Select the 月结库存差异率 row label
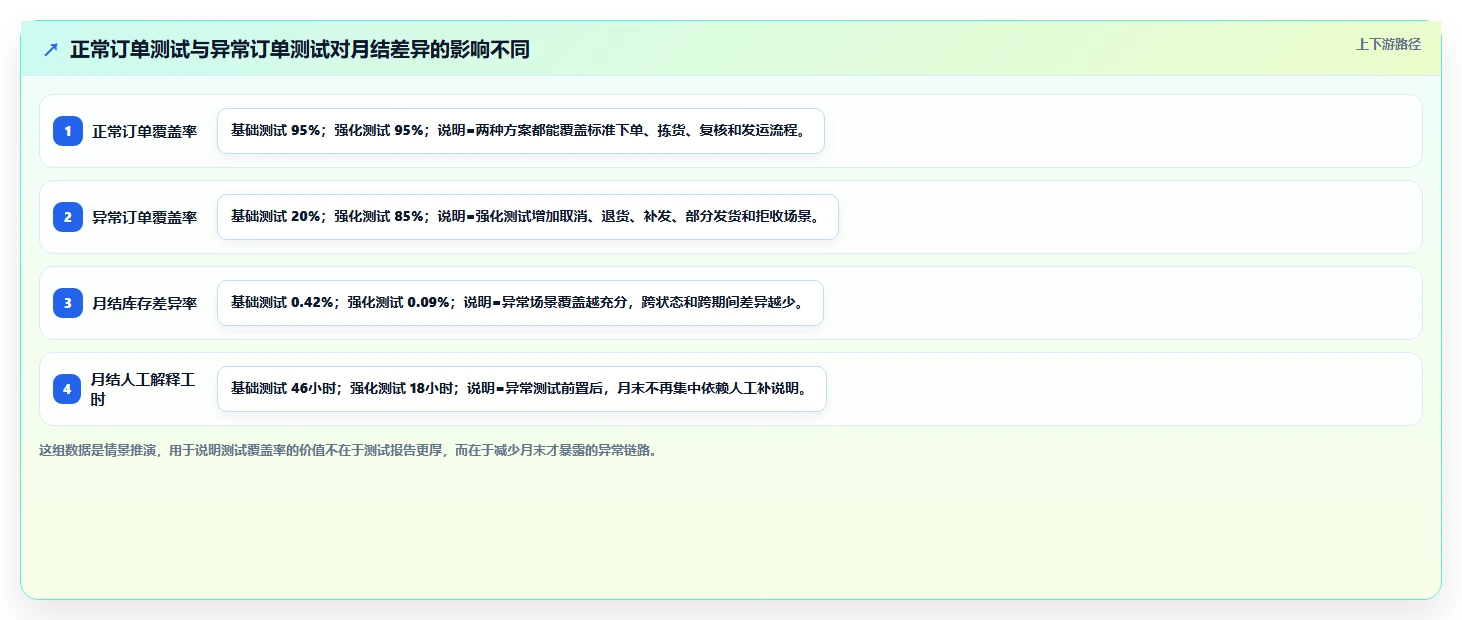1462x620 pixels. click(145, 303)
